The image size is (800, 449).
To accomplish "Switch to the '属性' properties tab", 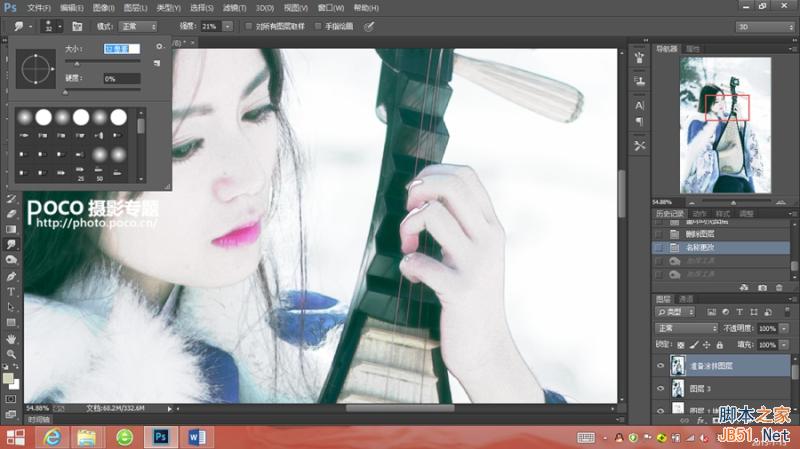I will coord(693,49).
